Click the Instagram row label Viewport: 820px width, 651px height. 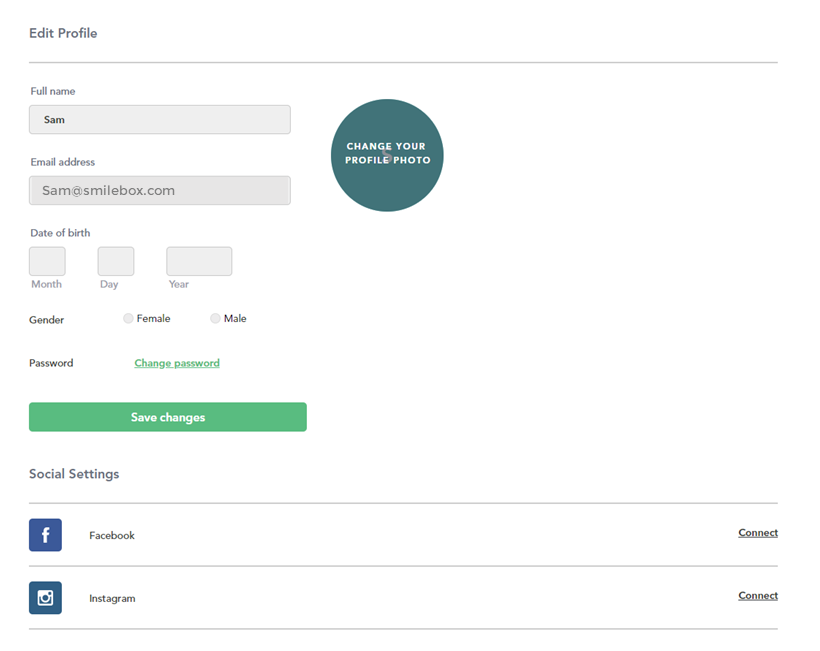(112, 598)
